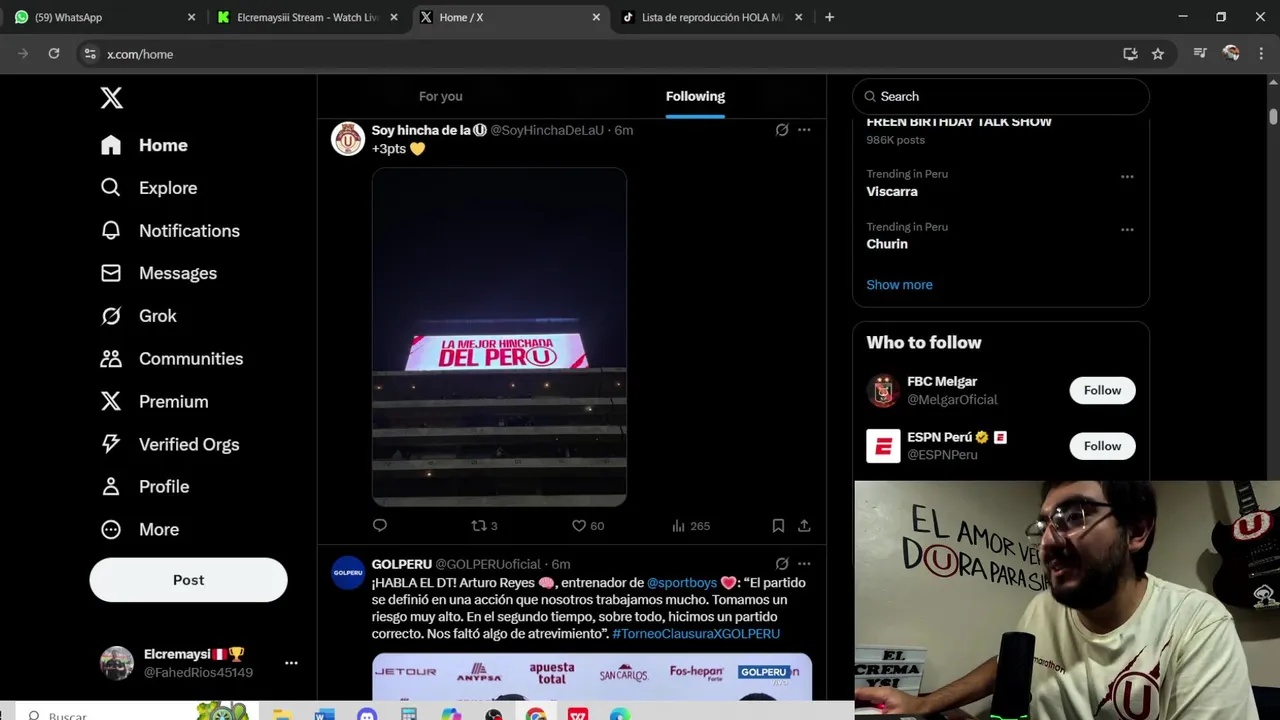Open a new browser tab
1280x720 pixels.
click(x=829, y=17)
